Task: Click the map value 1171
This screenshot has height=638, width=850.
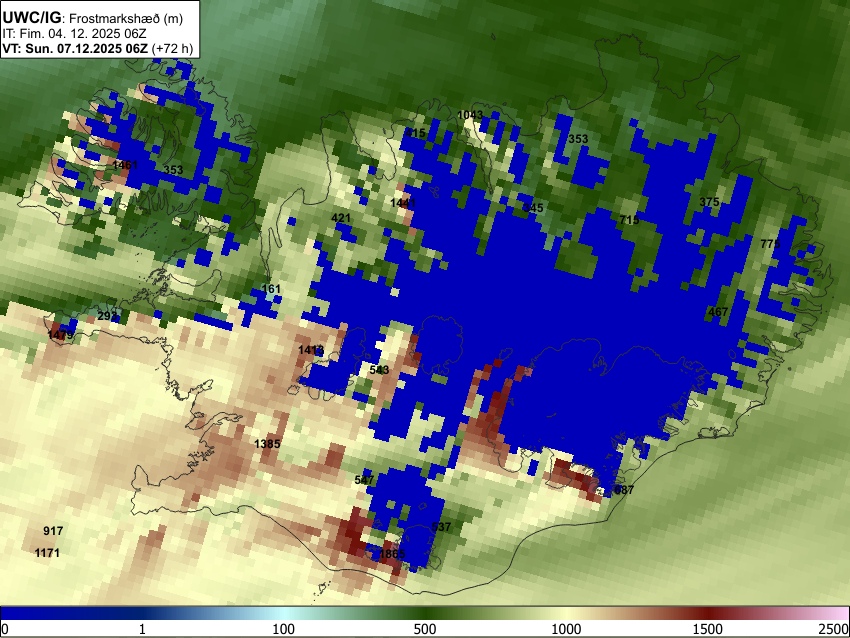Action: pyautogui.click(x=47, y=553)
